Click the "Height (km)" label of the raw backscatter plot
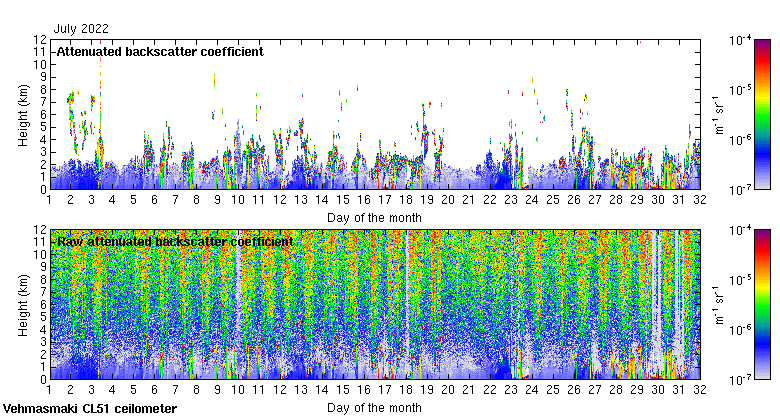This screenshot has height=420, width=780. [23, 306]
